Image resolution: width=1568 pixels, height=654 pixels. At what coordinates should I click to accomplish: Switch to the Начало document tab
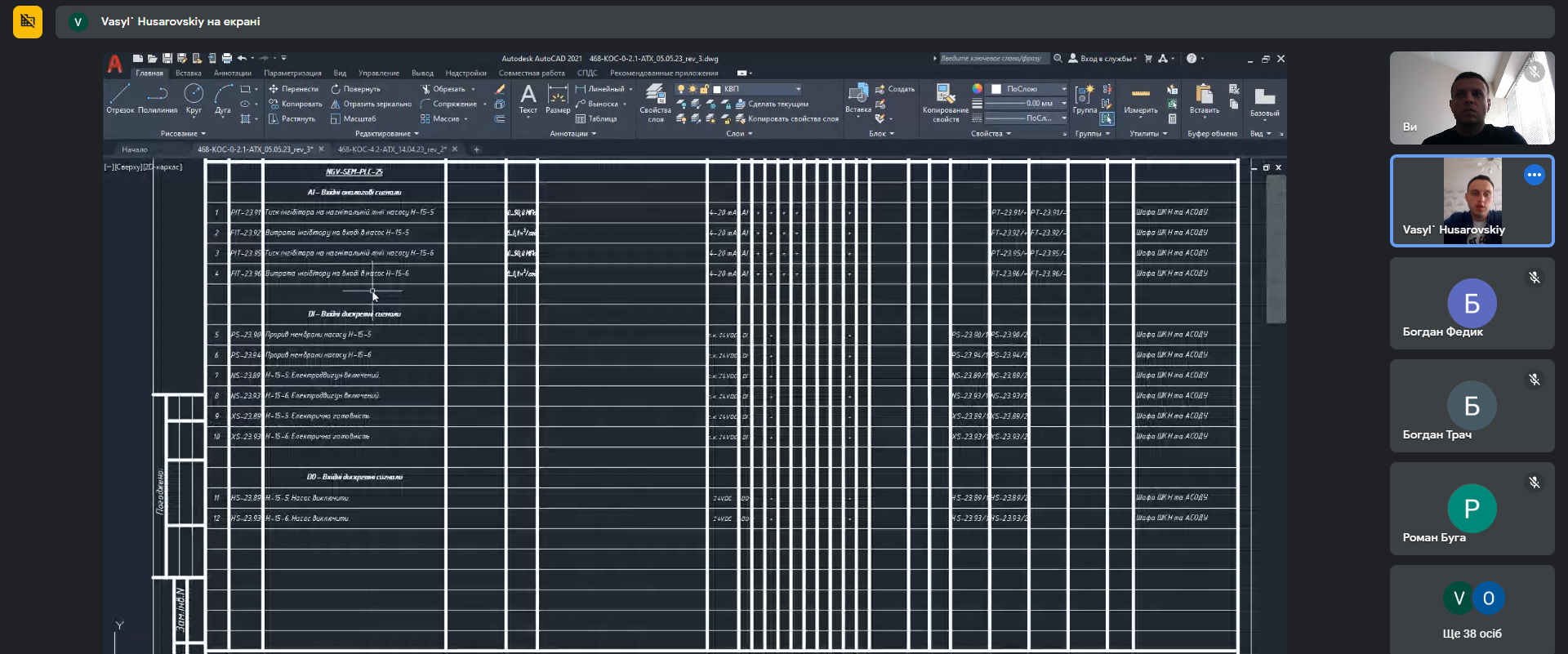[135, 149]
